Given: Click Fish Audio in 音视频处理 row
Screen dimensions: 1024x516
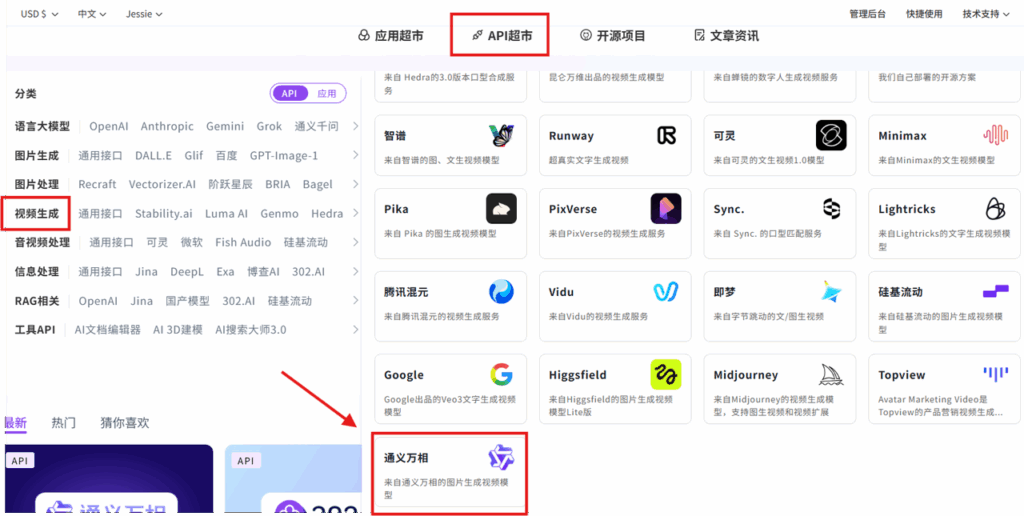Looking at the screenshot, I should [x=243, y=242].
